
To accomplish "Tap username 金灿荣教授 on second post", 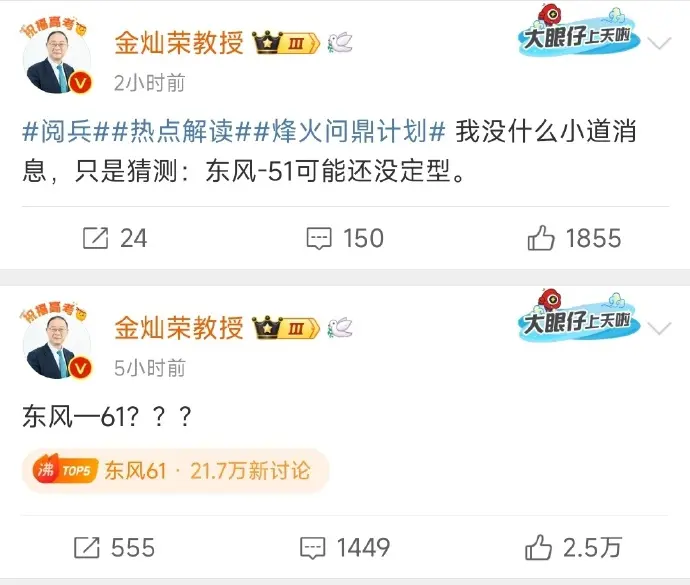I will point(179,328).
